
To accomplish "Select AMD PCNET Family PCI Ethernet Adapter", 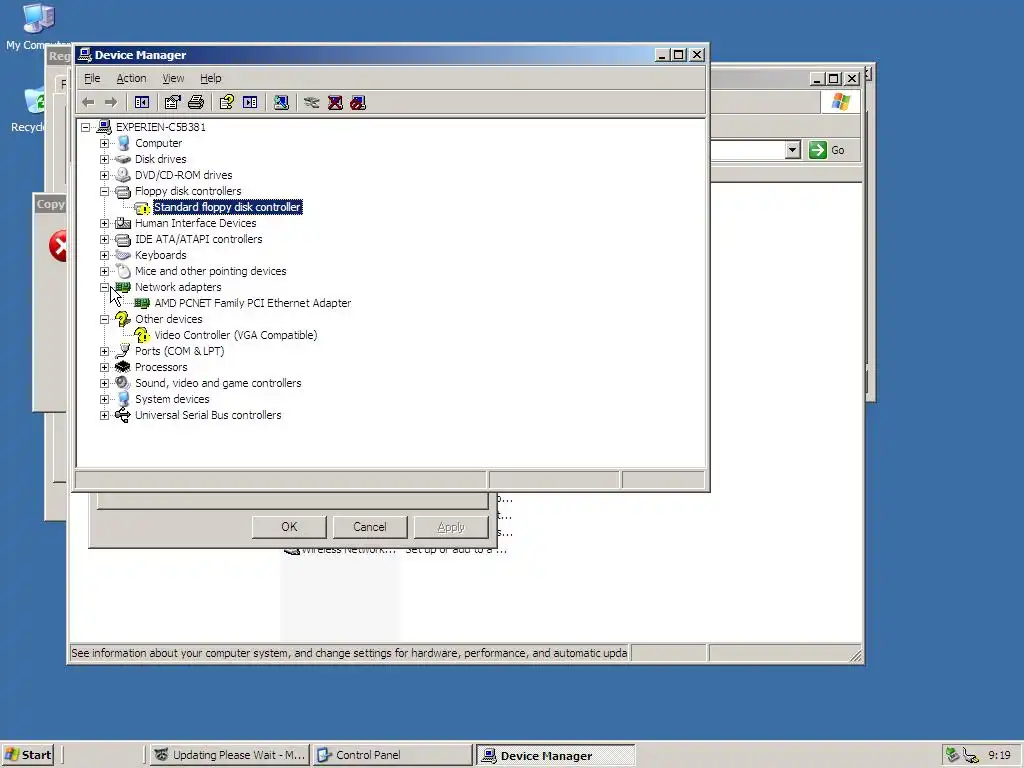I will pos(253,303).
